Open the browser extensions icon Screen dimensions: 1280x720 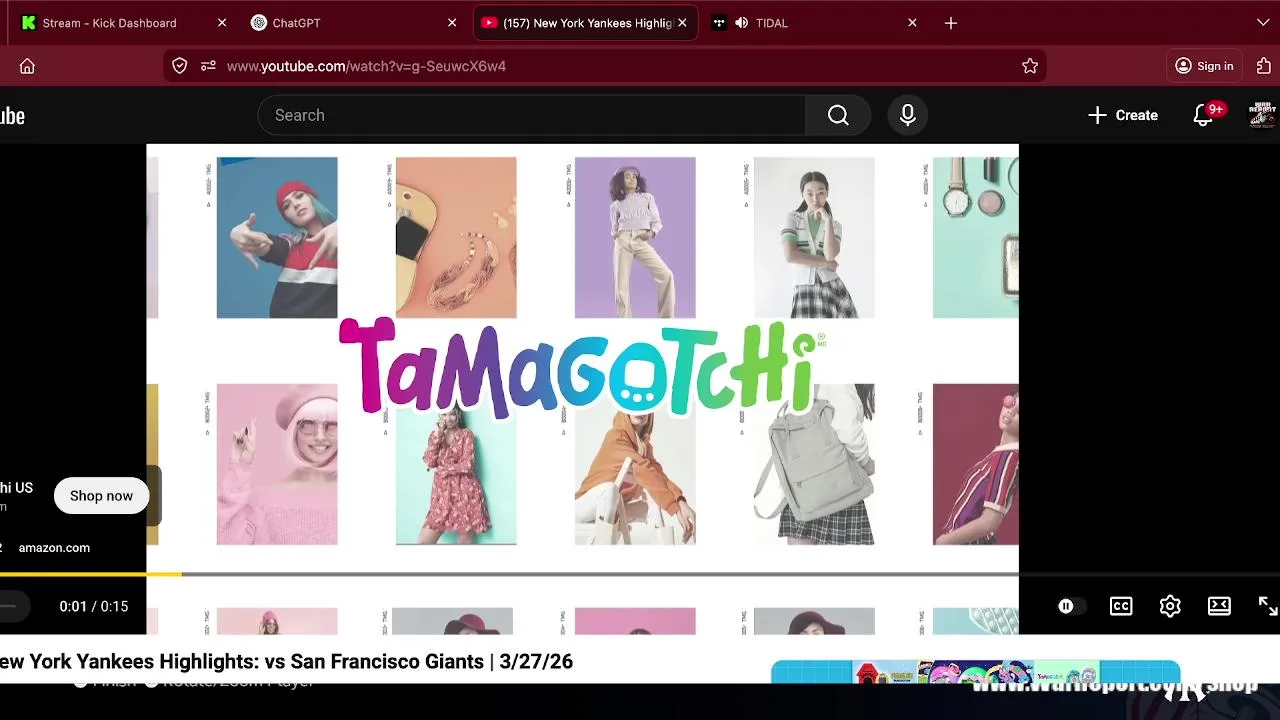pyautogui.click(x=1263, y=66)
